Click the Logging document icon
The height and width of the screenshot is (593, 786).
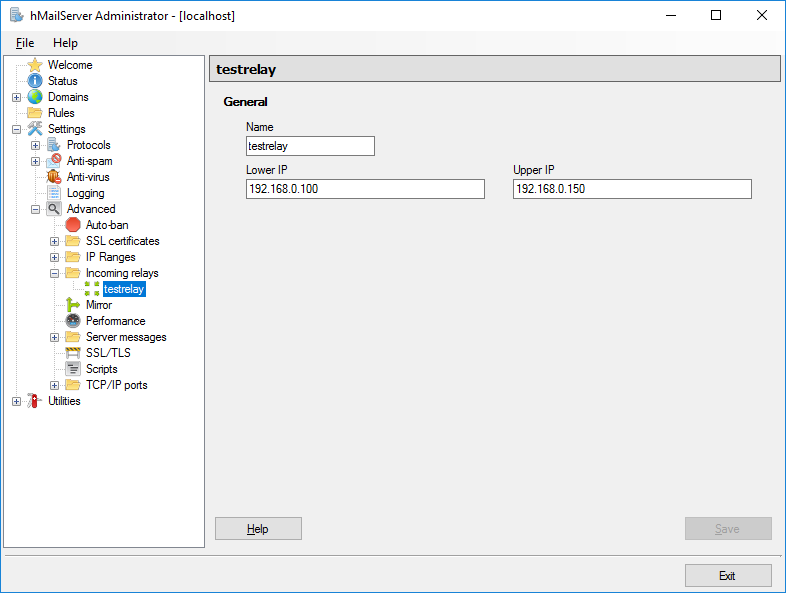tap(54, 193)
